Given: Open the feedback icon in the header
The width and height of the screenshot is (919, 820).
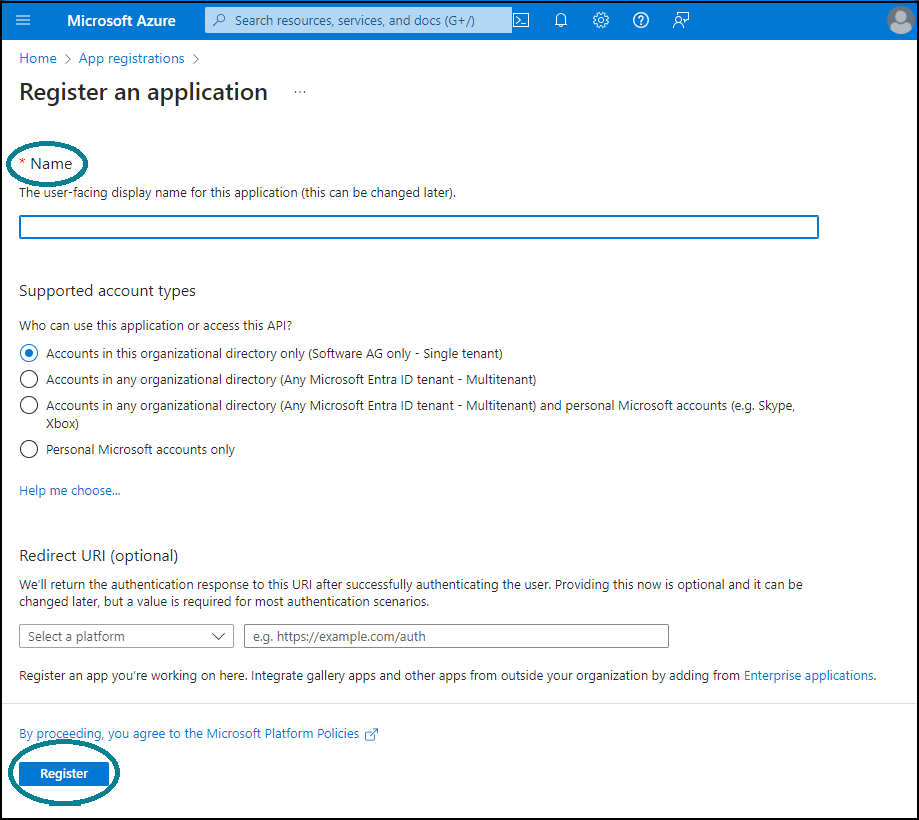Looking at the screenshot, I should 680,21.
